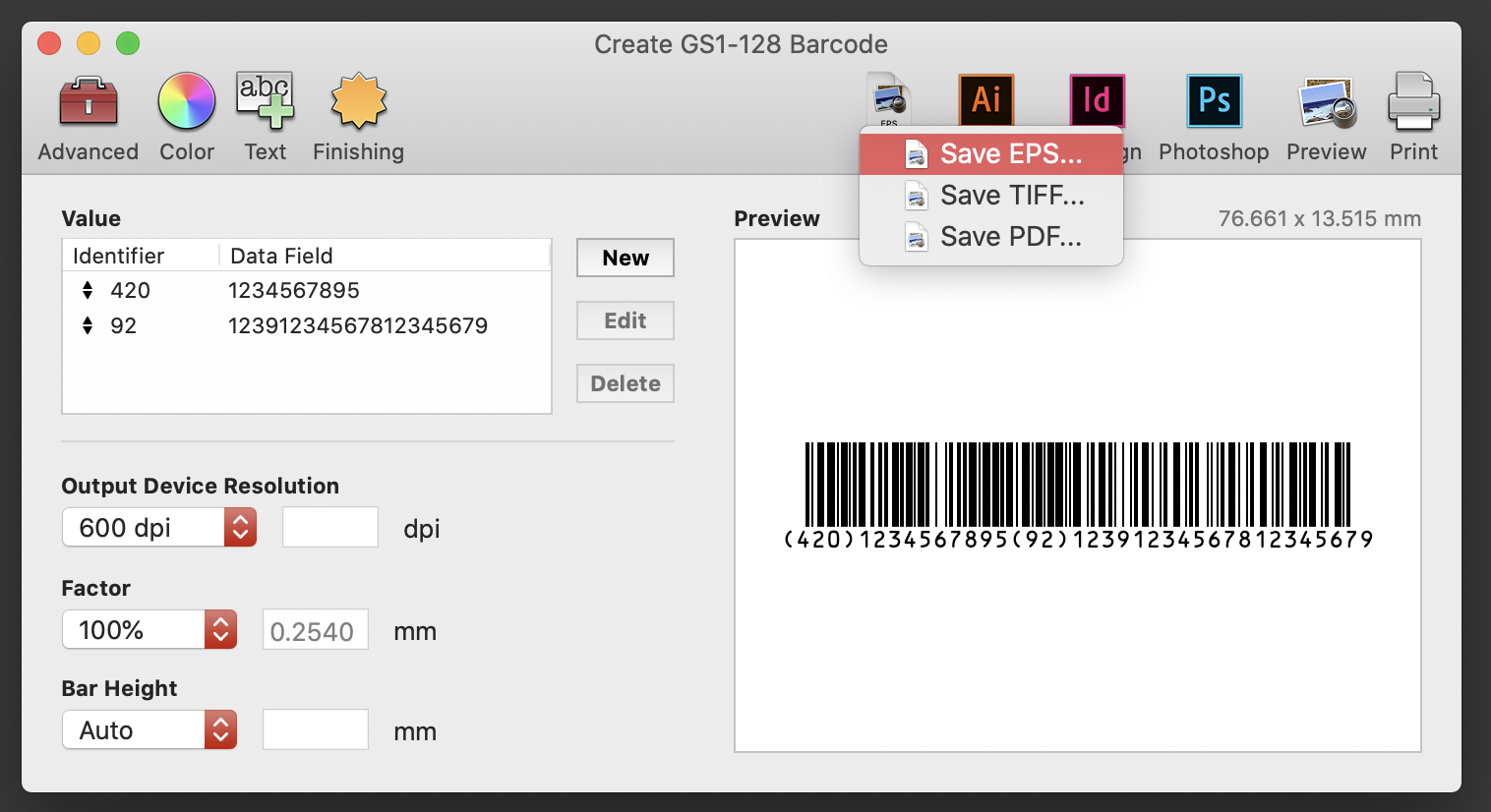Open the 600 dpi resolution dropdown
Screen dimensions: 1491x812
point(159,528)
